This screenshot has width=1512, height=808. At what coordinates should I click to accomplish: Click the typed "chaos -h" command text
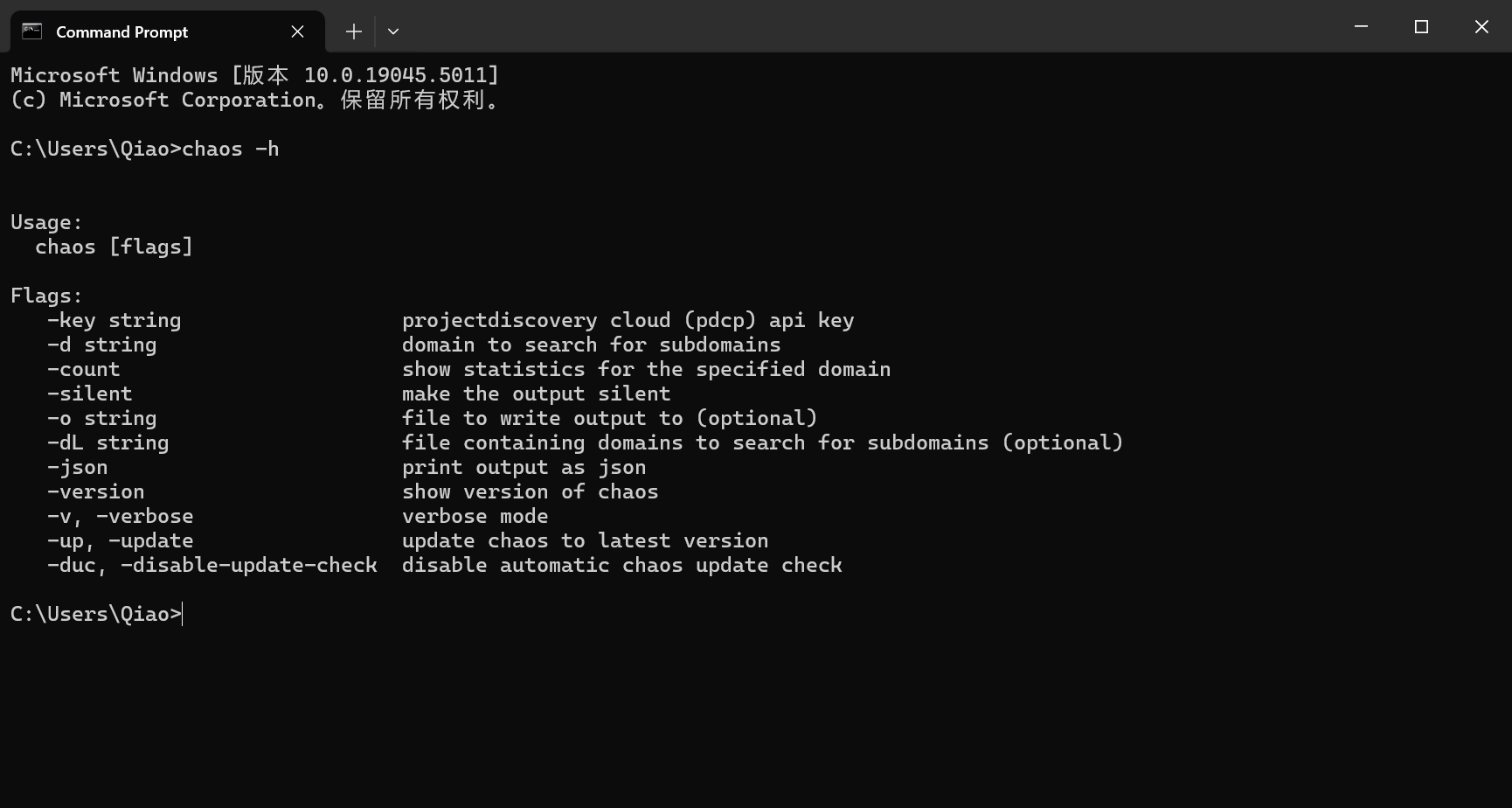click(231, 149)
